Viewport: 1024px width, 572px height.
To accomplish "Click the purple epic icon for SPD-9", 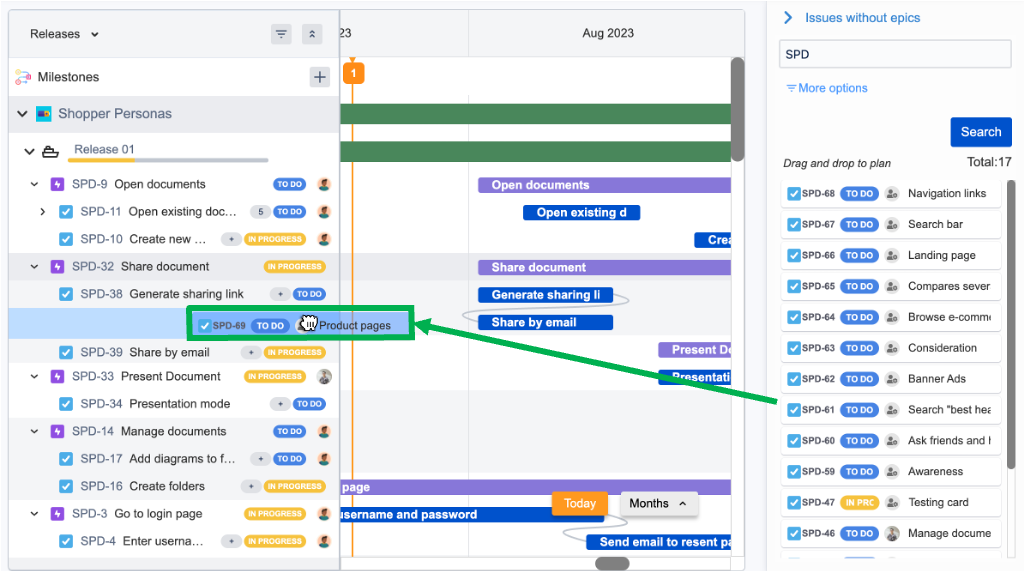I will tap(57, 184).
